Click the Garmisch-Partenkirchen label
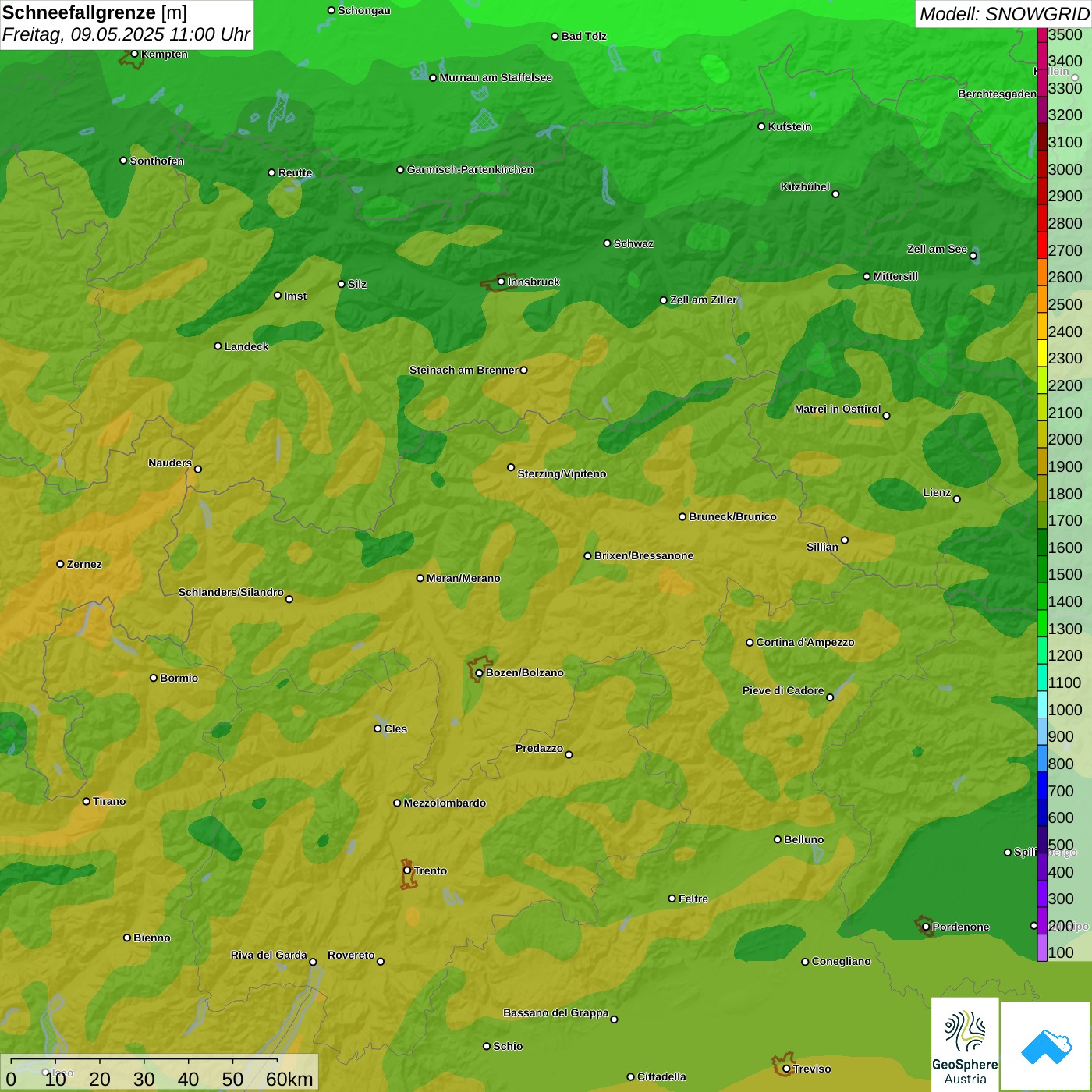The image size is (1092, 1092). [470, 169]
